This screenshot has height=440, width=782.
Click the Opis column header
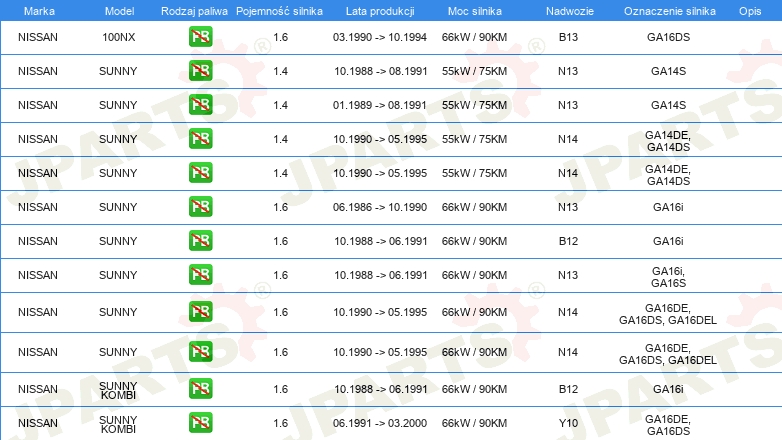pyautogui.click(x=750, y=11)
